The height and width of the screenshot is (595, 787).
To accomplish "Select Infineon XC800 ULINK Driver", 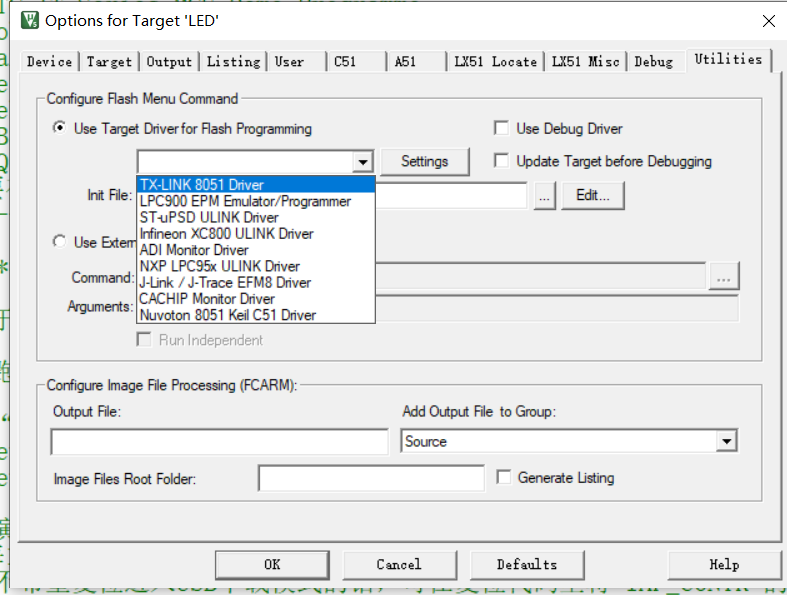I will (x=256, y=233).
